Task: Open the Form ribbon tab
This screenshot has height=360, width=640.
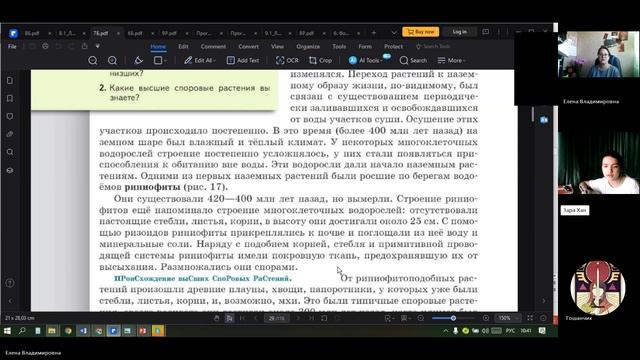Action: click(365, 47)
